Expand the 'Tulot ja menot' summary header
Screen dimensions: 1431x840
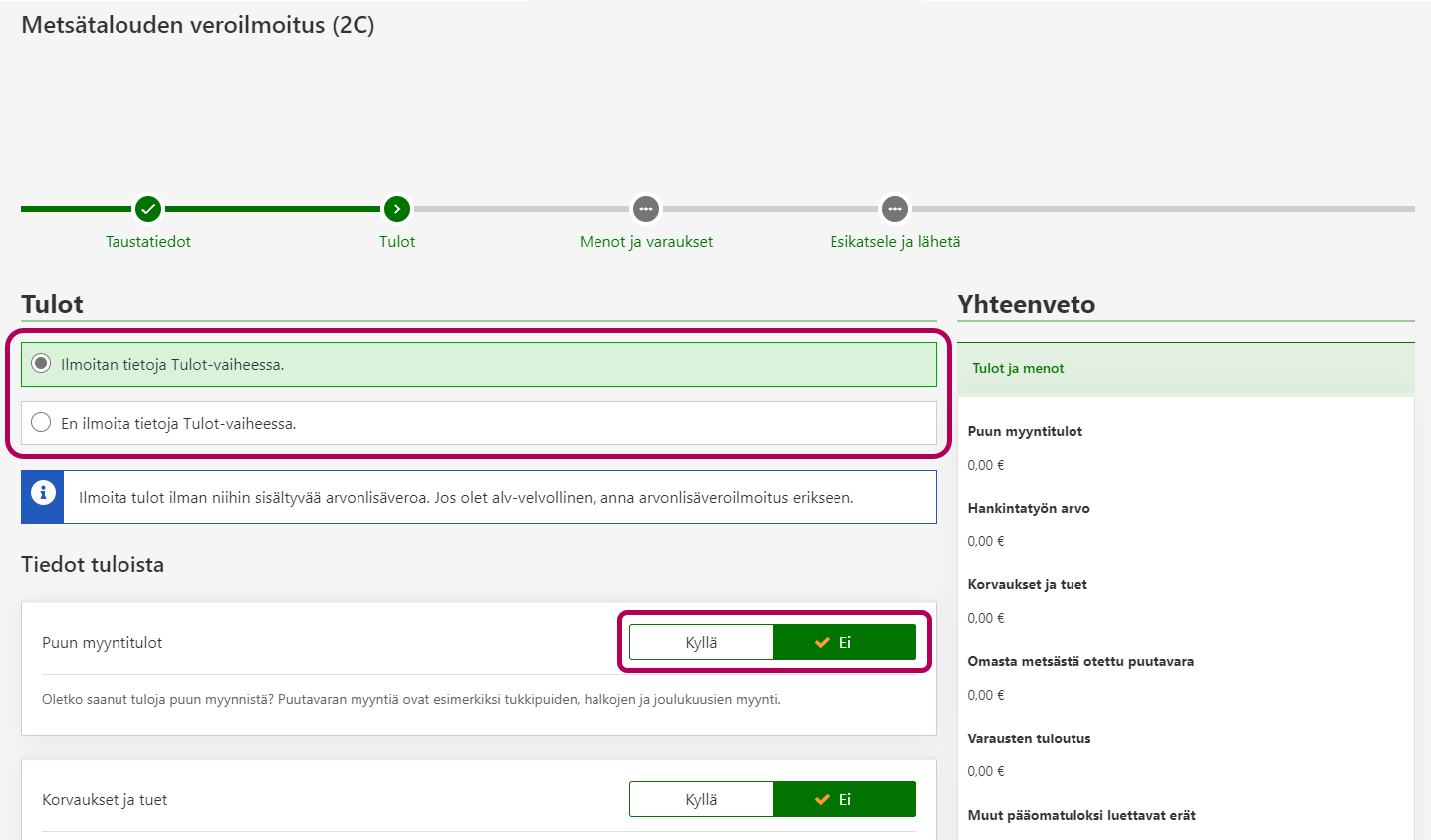[x=1018, y=368]
